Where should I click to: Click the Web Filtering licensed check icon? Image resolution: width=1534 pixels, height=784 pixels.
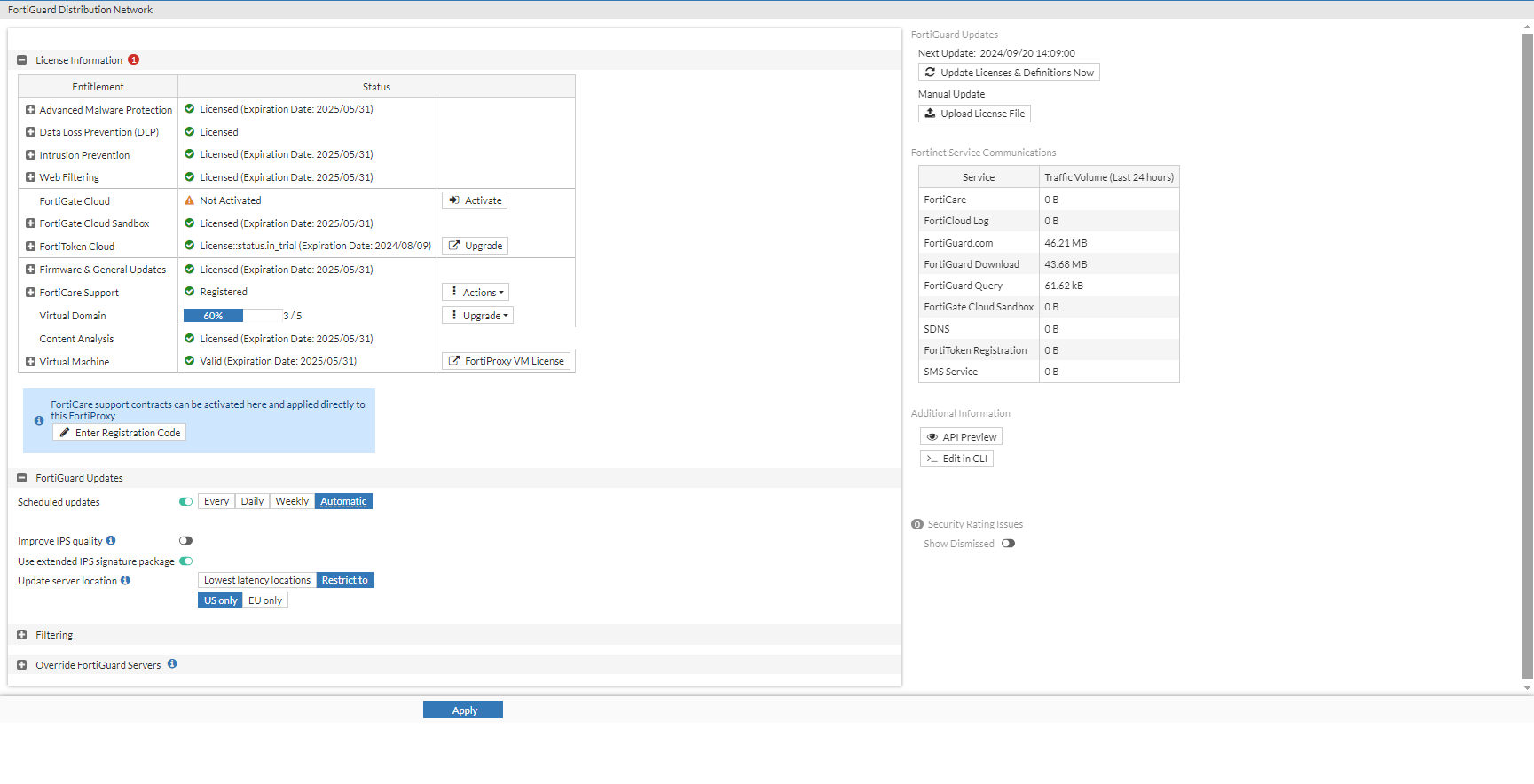coord(189,177)
